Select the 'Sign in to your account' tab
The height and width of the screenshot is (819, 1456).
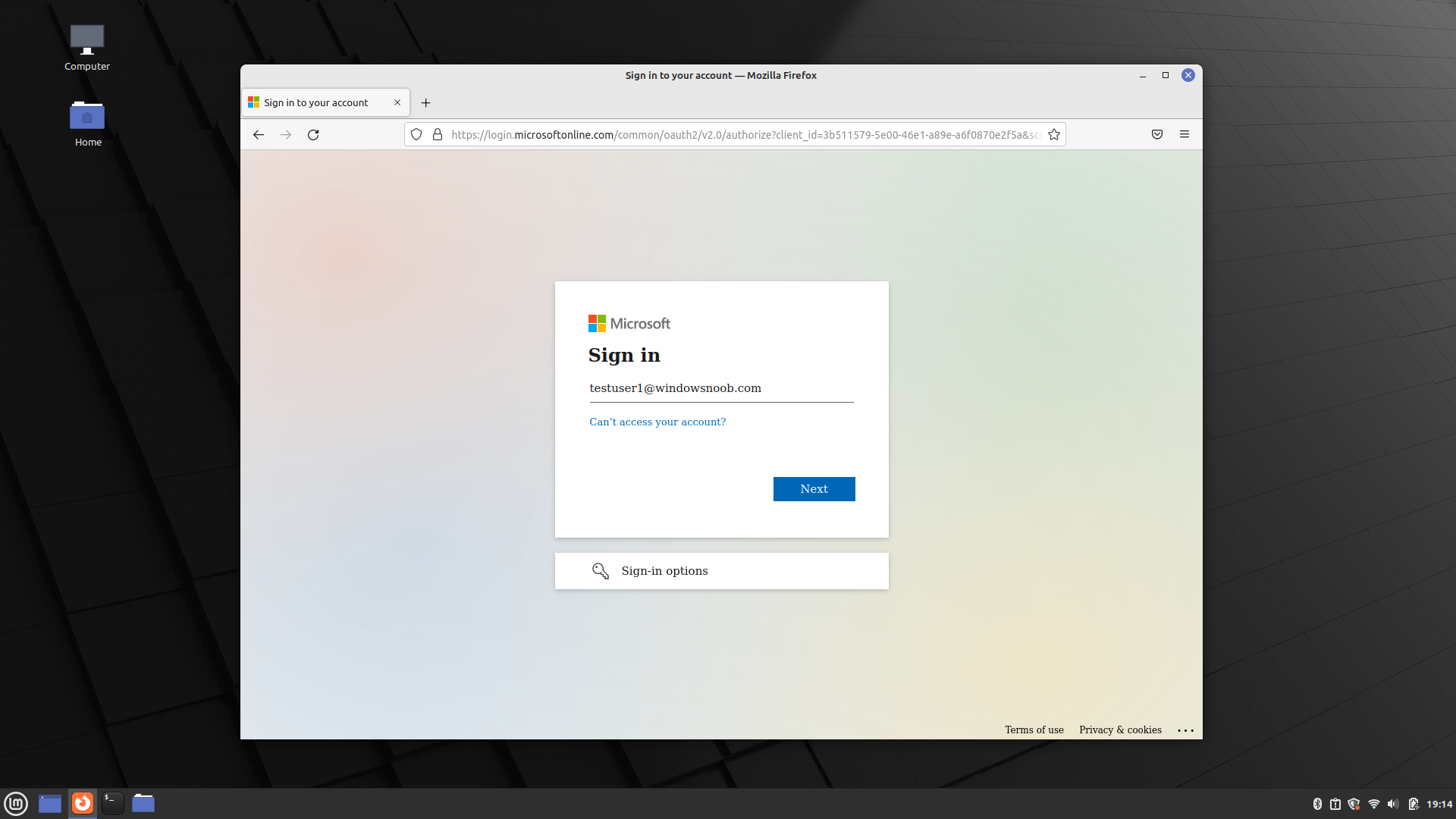[325, 102]
